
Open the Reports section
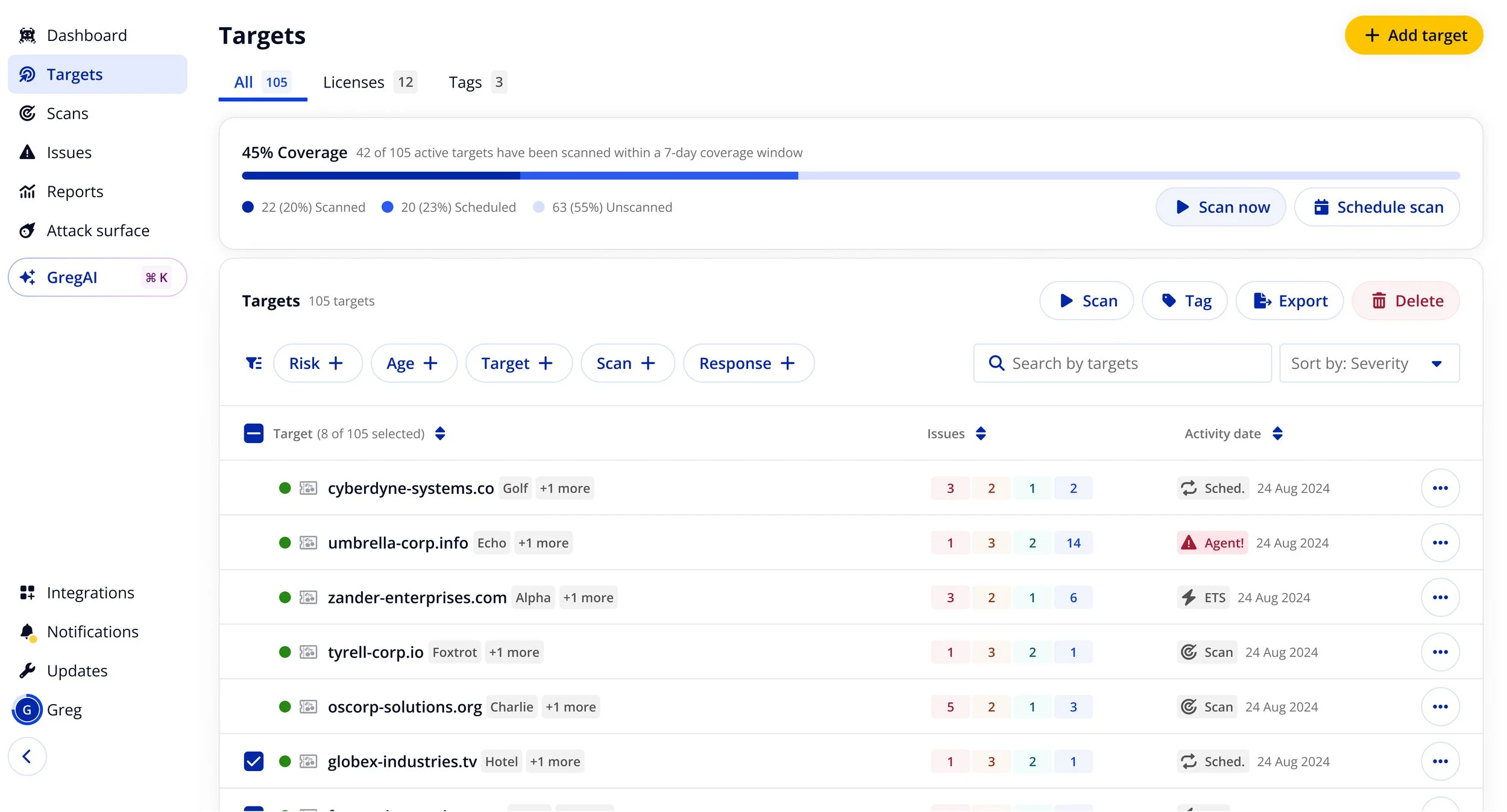tap(75, 191)
